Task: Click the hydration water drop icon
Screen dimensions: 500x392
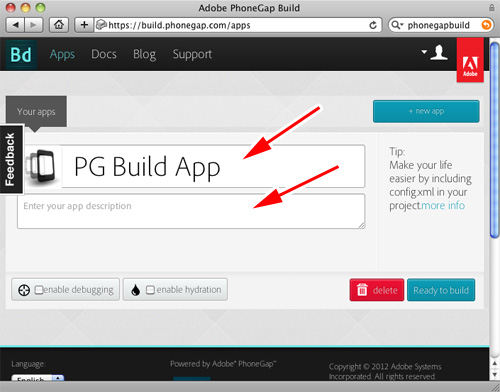Action: pyautogui.click(x=135, y=290)
